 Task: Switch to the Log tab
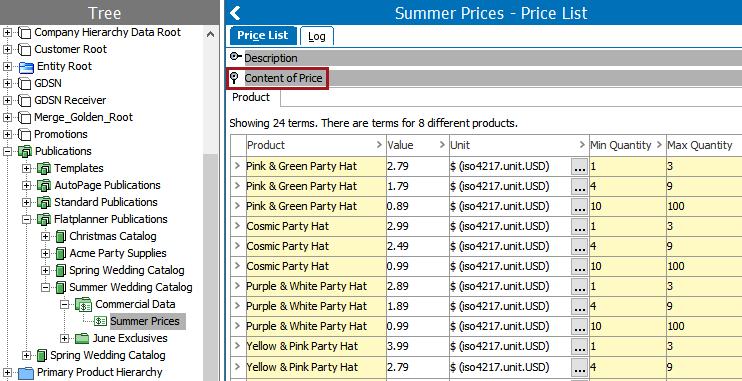tap(317, 36)
